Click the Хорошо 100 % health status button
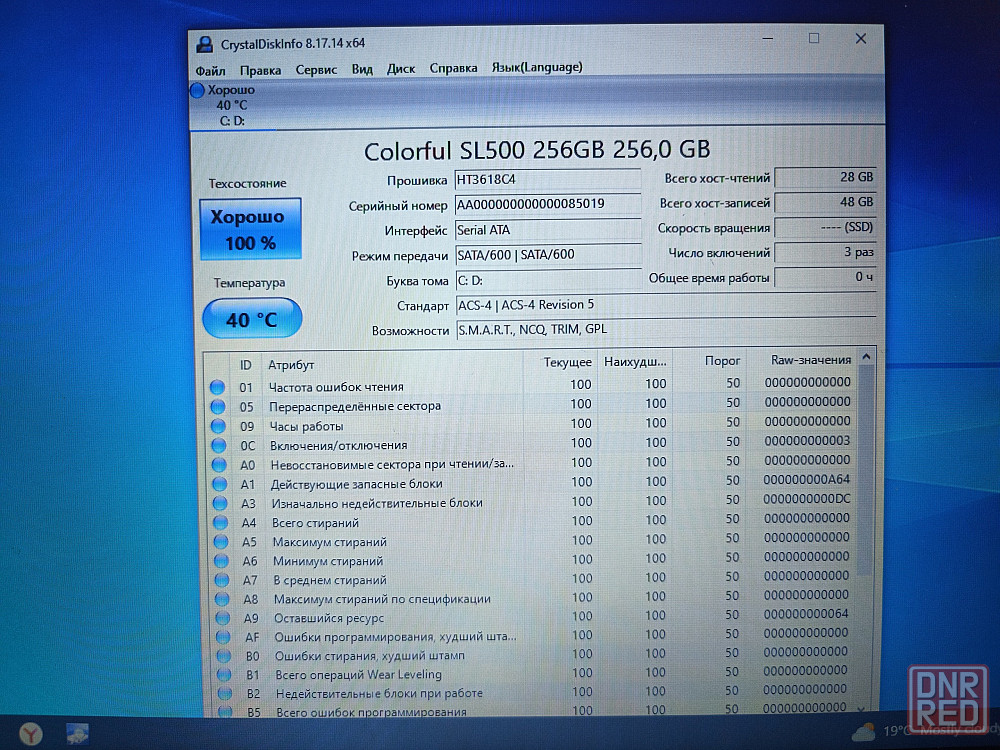 pyautogui.click(x=250, y=230)
